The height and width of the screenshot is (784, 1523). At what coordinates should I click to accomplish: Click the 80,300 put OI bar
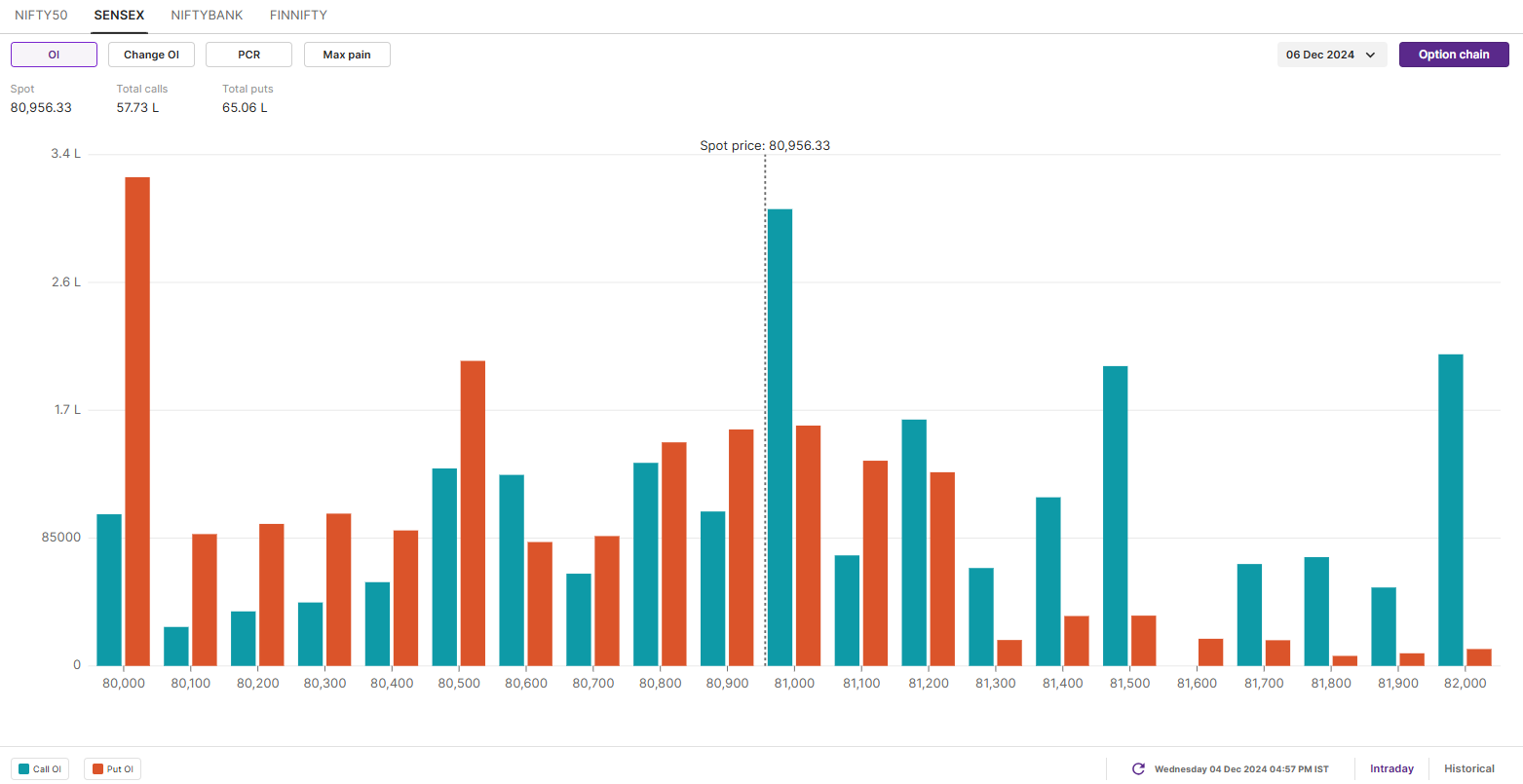(x=339, y=590)
